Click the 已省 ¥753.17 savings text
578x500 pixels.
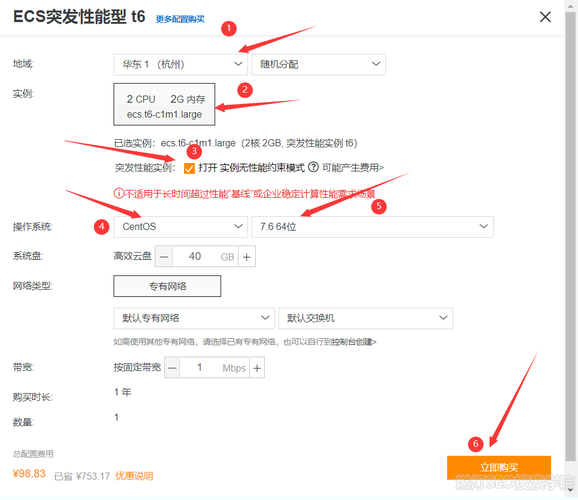pyautogui.click(x=82, y=476)
